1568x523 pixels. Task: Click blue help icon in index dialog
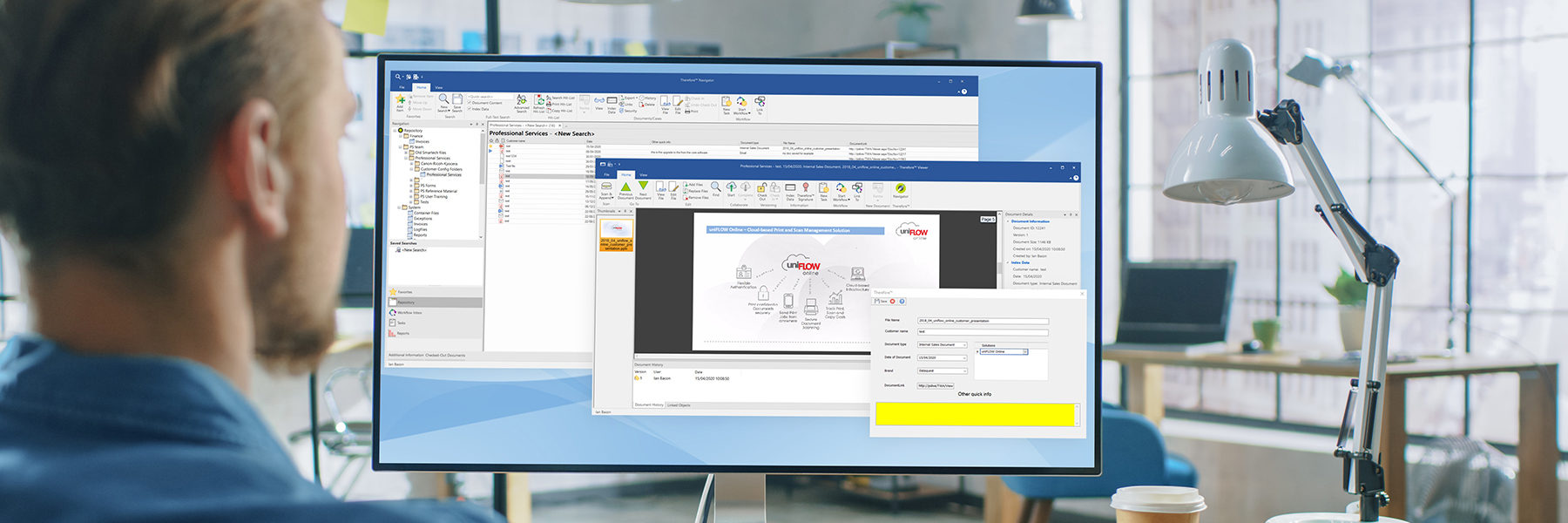[902, 302]
